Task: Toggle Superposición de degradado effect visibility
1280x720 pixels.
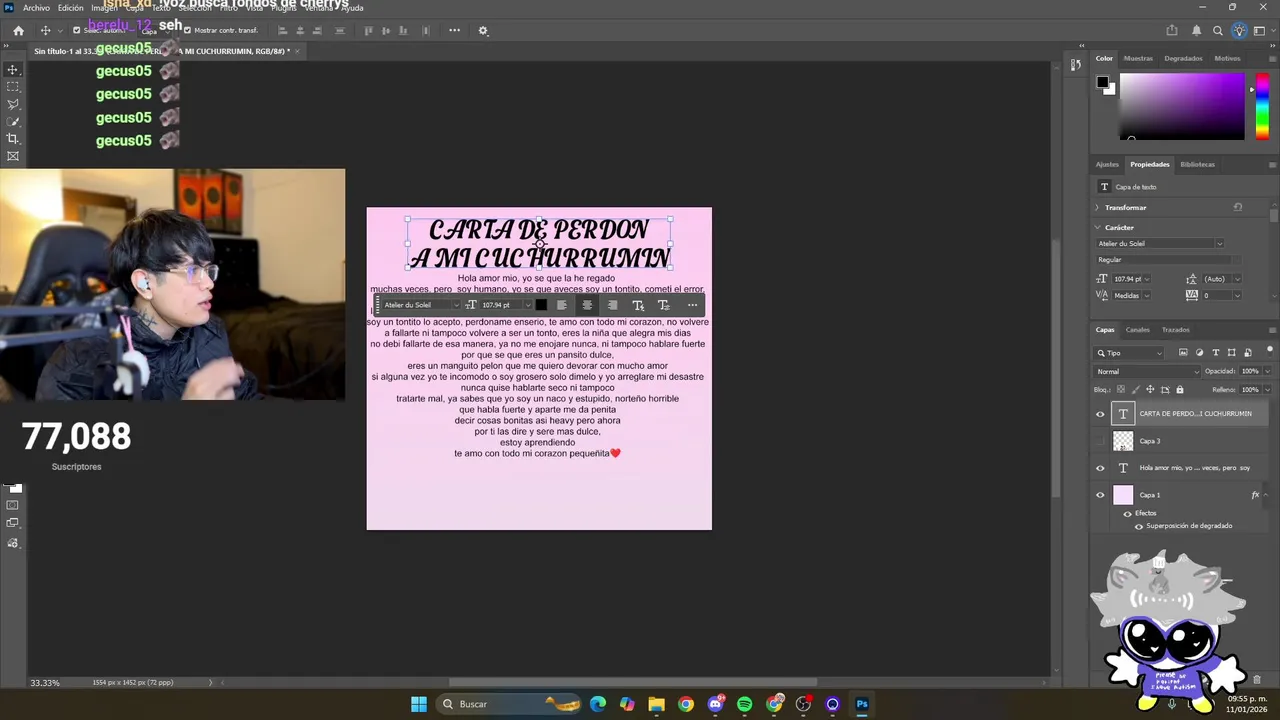Action: [1139, 526]
